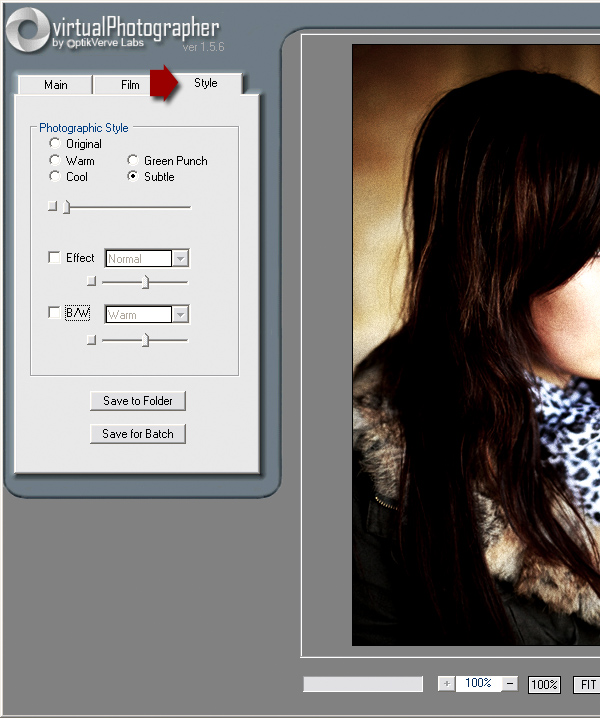Click reset square beside Effect slider

coord(92,281)
